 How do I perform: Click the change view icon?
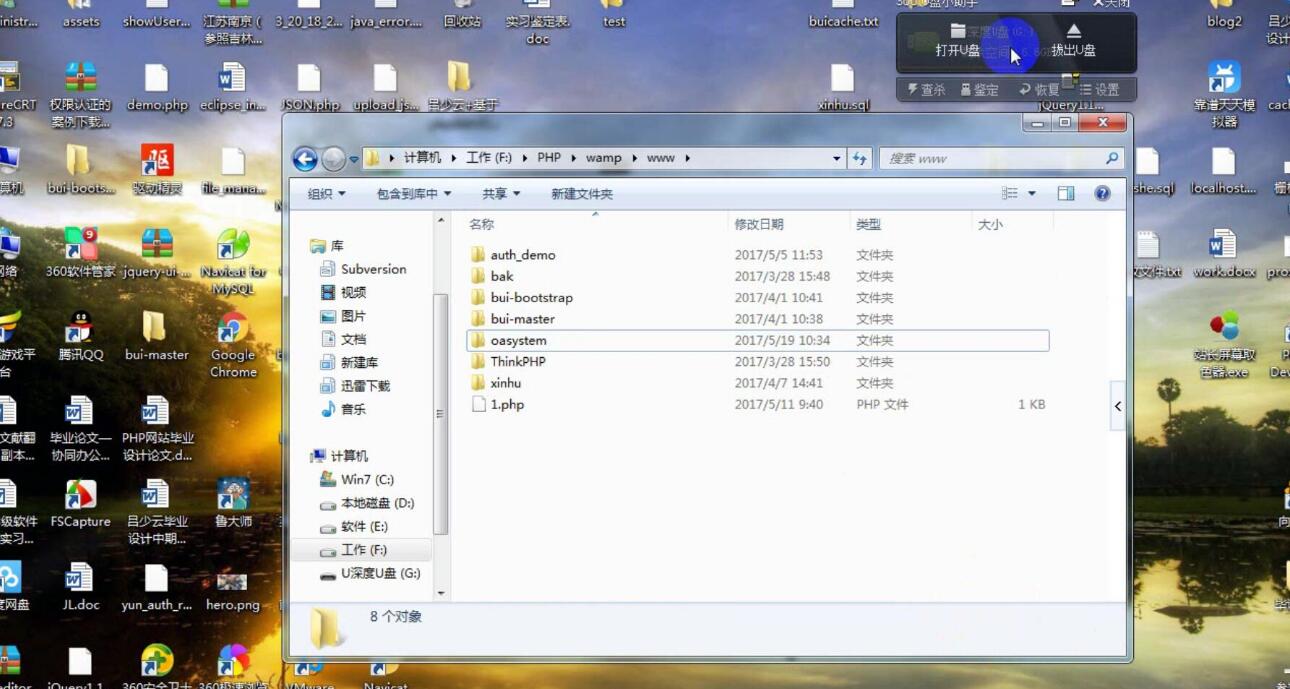1010,194
